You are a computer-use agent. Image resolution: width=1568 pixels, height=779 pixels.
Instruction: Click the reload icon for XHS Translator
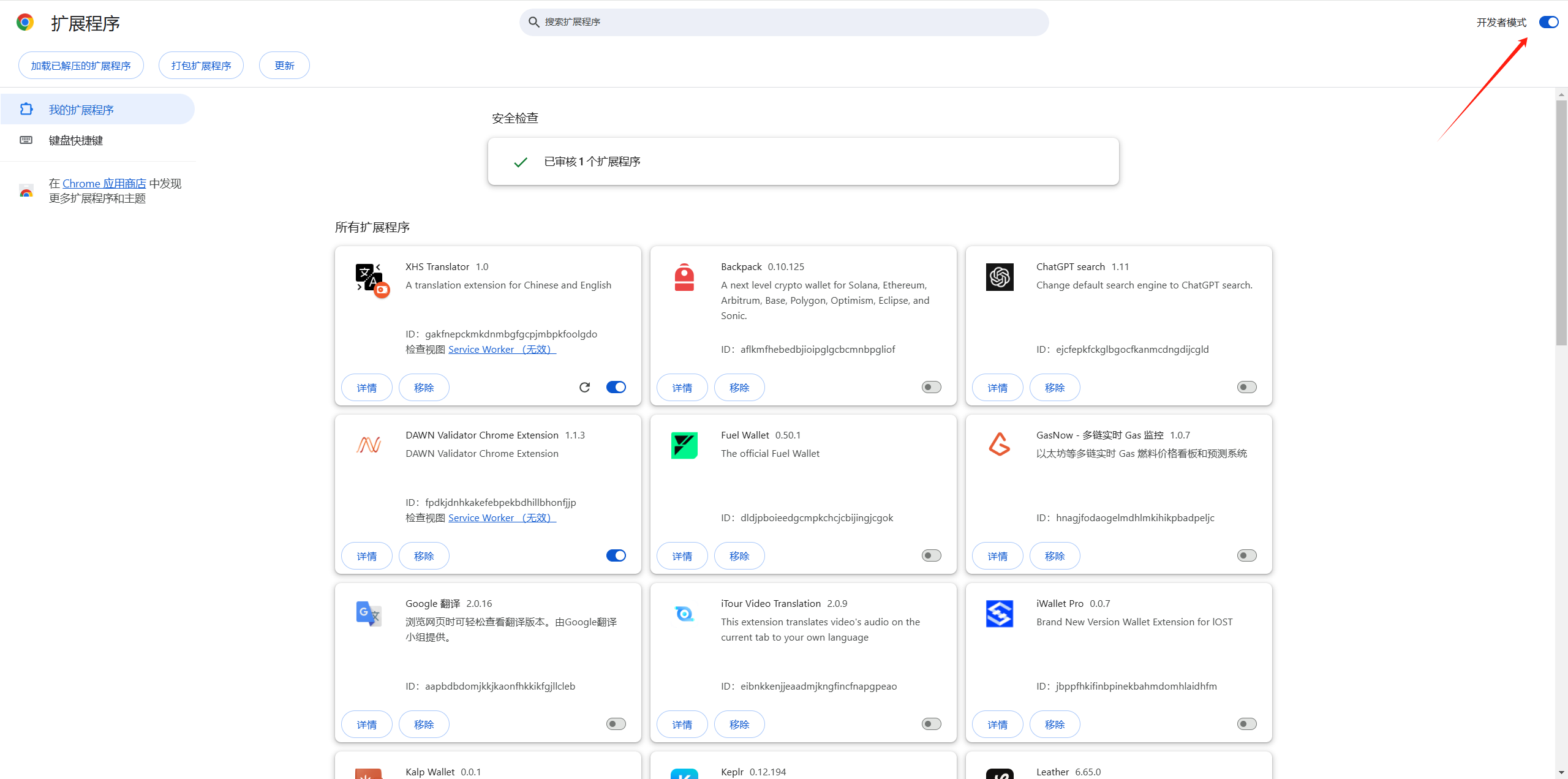(584, 387)
